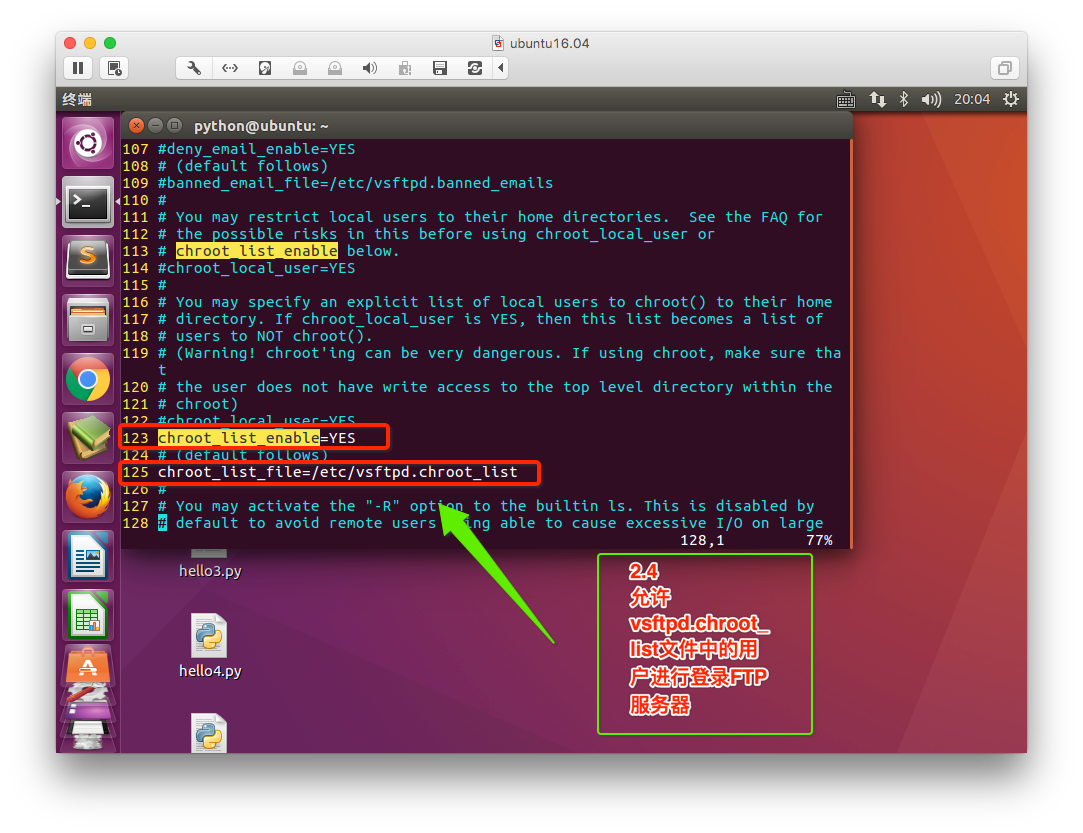Pause the virtual machine
Screen dimensions: 1083x833
tap(78, 68)
